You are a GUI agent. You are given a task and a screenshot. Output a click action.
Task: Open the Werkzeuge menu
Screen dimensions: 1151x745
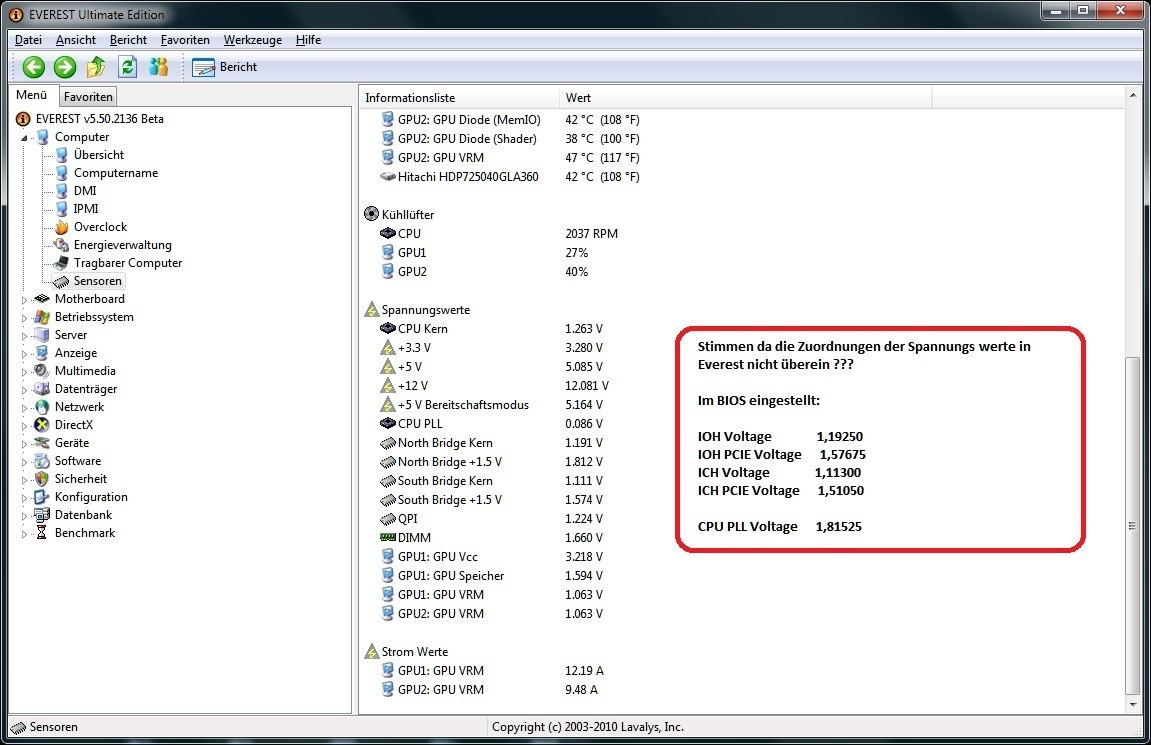[x=253, y=40]
